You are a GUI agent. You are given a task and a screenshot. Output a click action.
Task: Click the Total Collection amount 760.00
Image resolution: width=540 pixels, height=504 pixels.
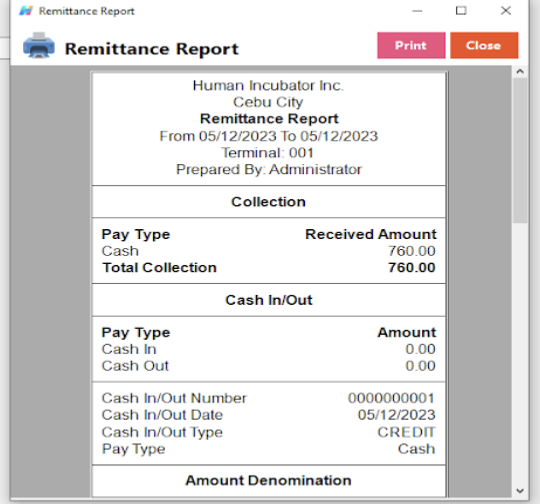point(412,268)
